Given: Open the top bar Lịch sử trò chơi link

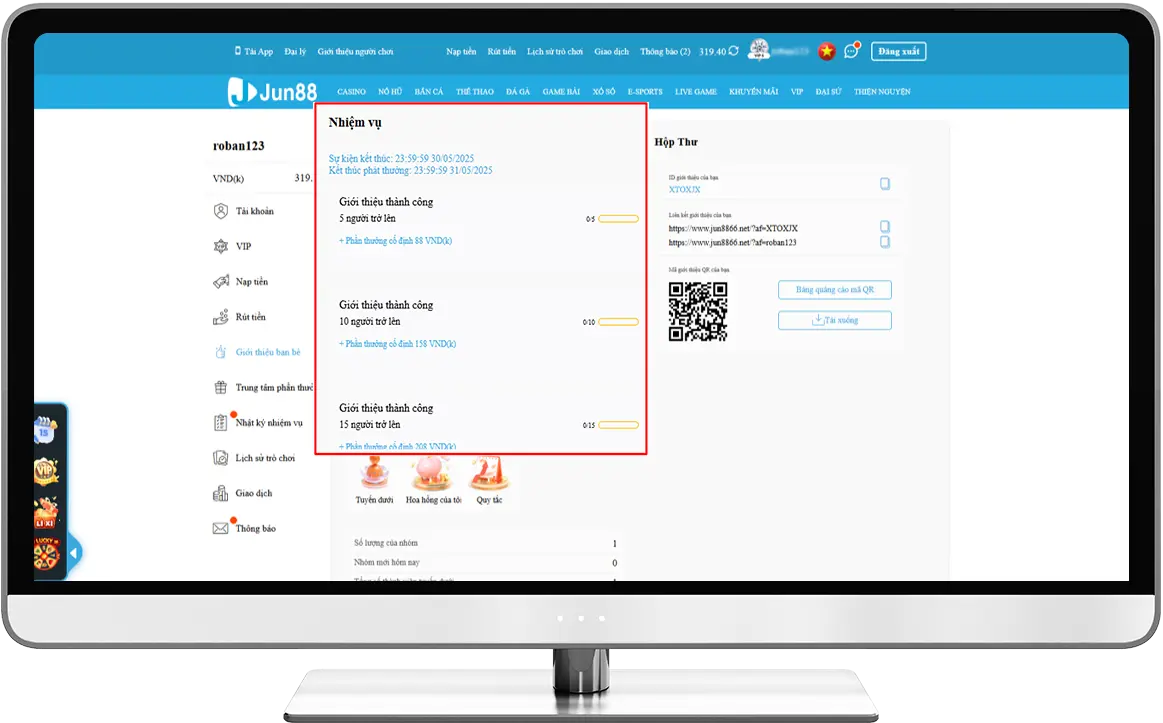Looking at the screenshot, I should 555,52.
